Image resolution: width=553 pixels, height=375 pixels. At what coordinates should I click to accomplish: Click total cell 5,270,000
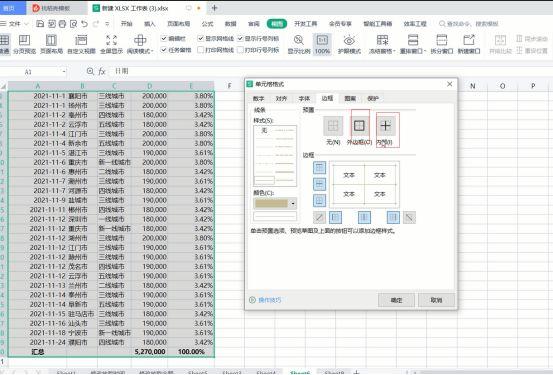[150, 352]
